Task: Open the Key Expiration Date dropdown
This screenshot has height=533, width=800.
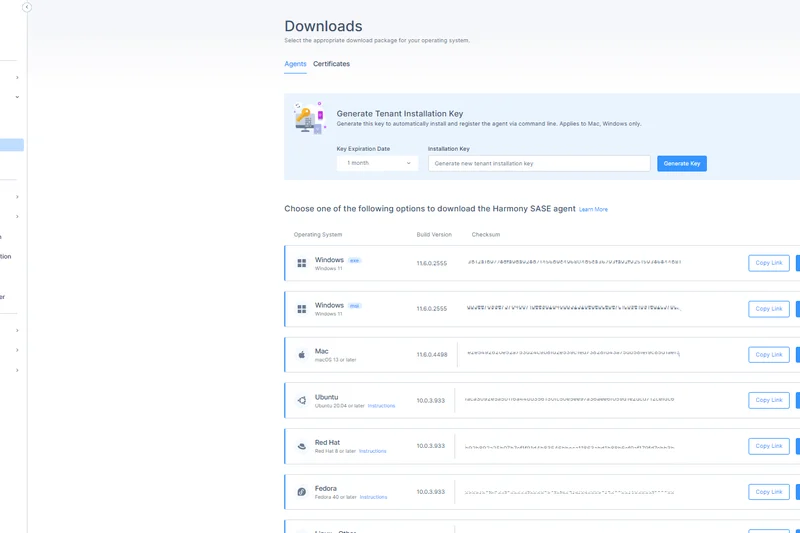Action: 377,163
